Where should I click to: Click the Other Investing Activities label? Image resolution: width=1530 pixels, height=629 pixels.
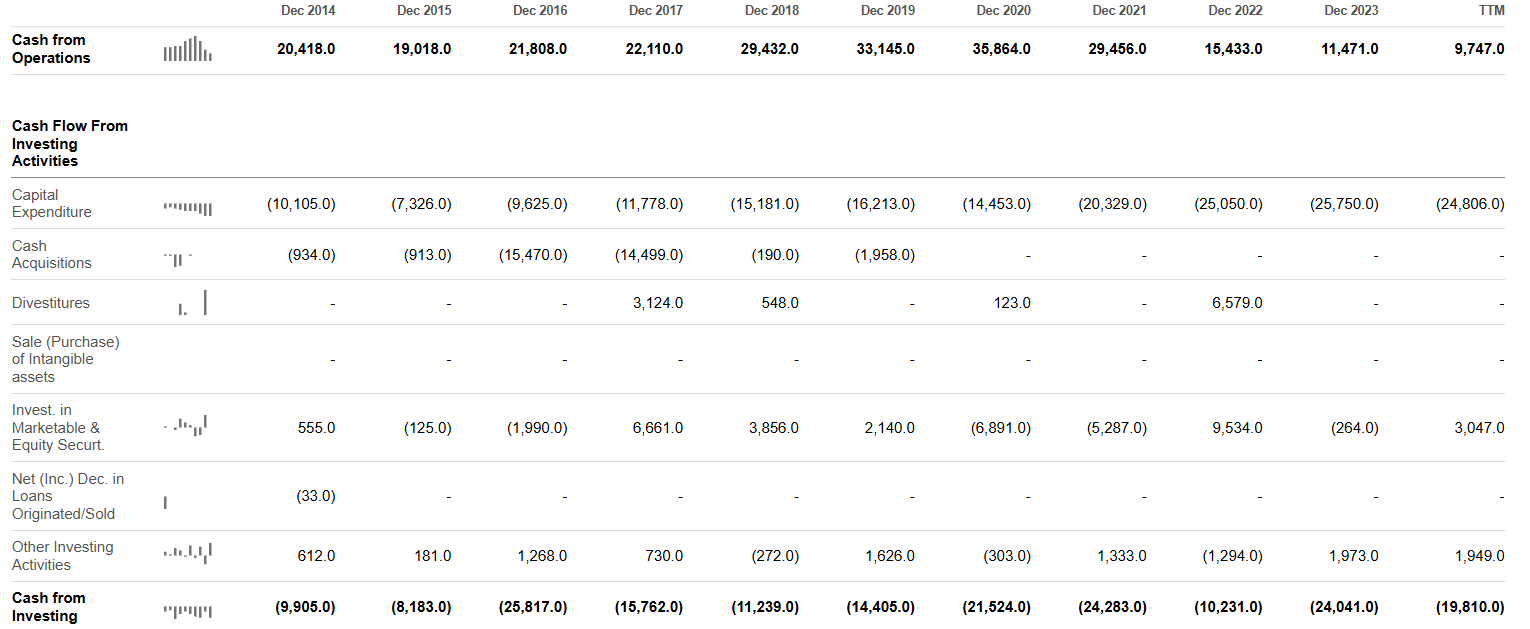pos(62,556)
